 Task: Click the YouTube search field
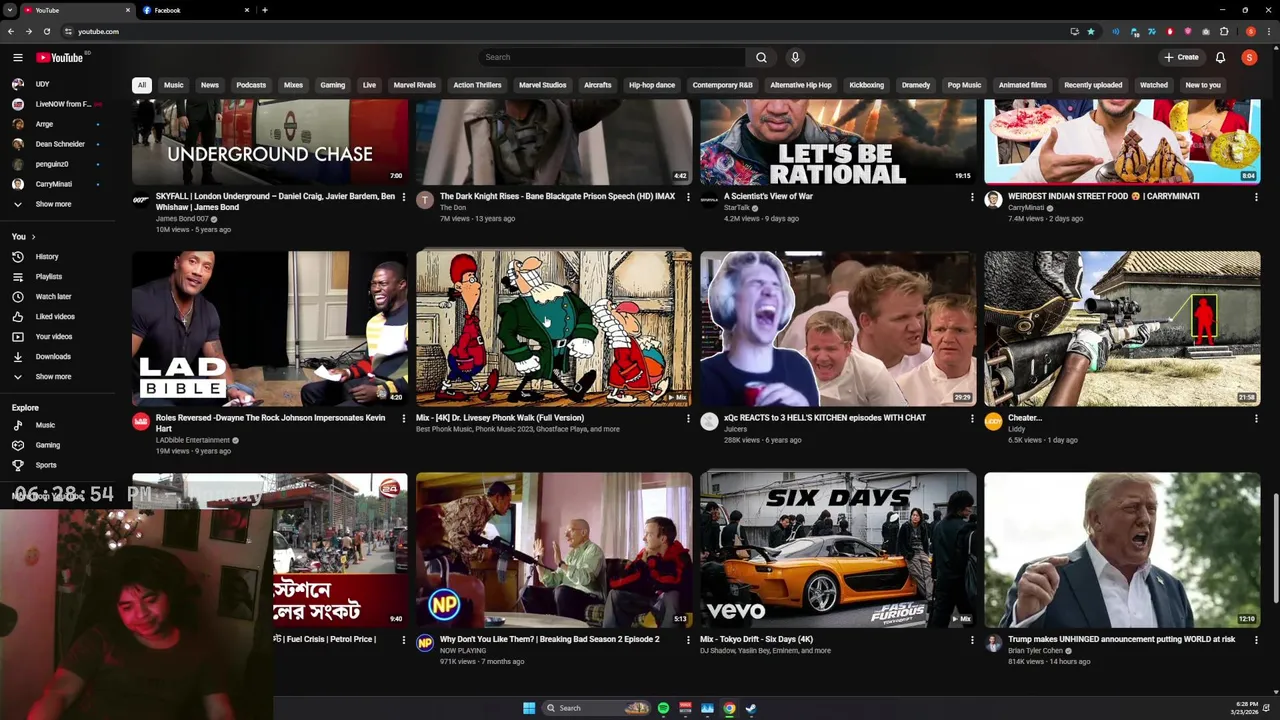point(612,57)
